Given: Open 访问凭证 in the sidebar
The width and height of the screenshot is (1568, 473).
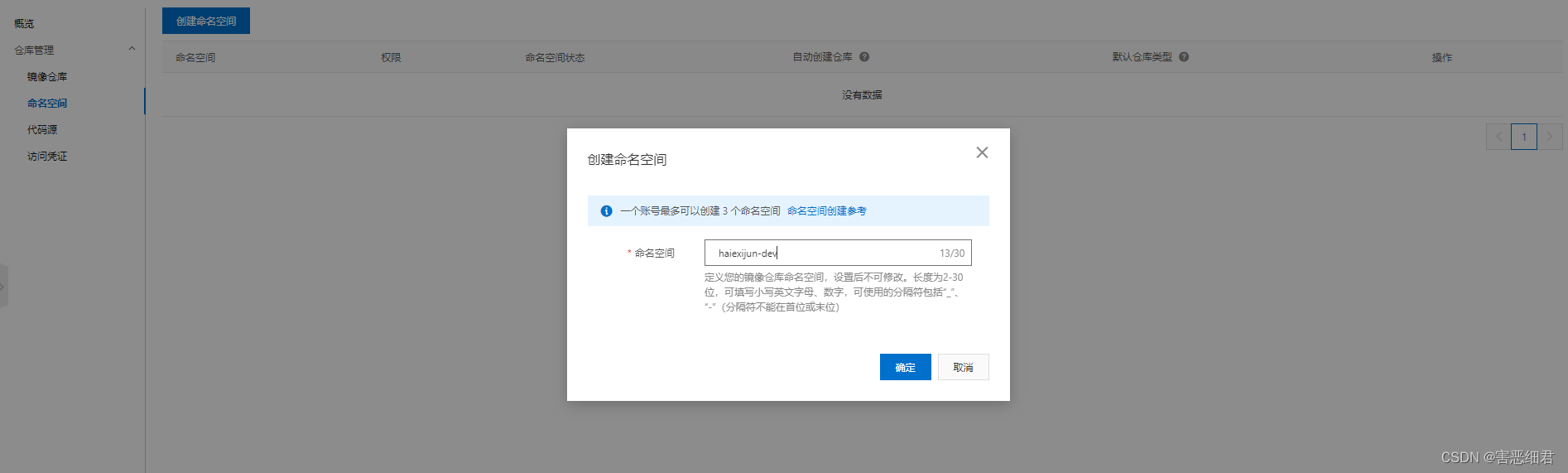Looking at the screenshot, I should pyautogui.click(x=47, y=156).
